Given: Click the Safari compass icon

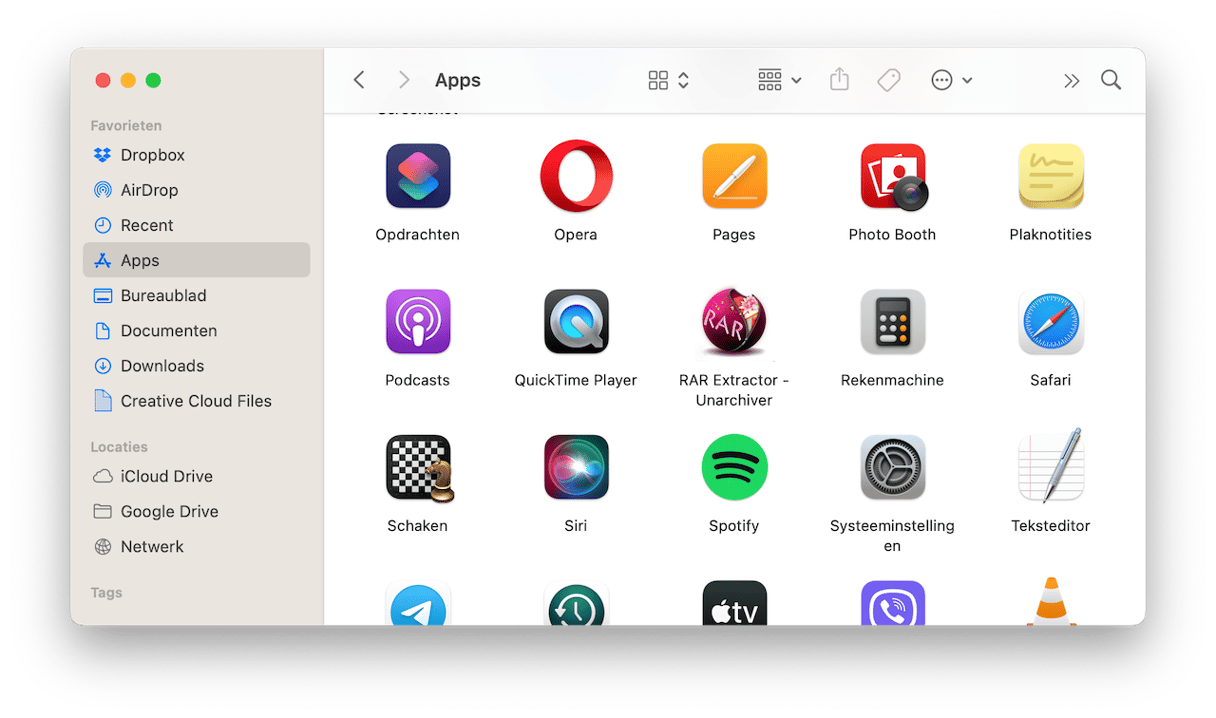Looking at the screenshot, I should 1050,322.
